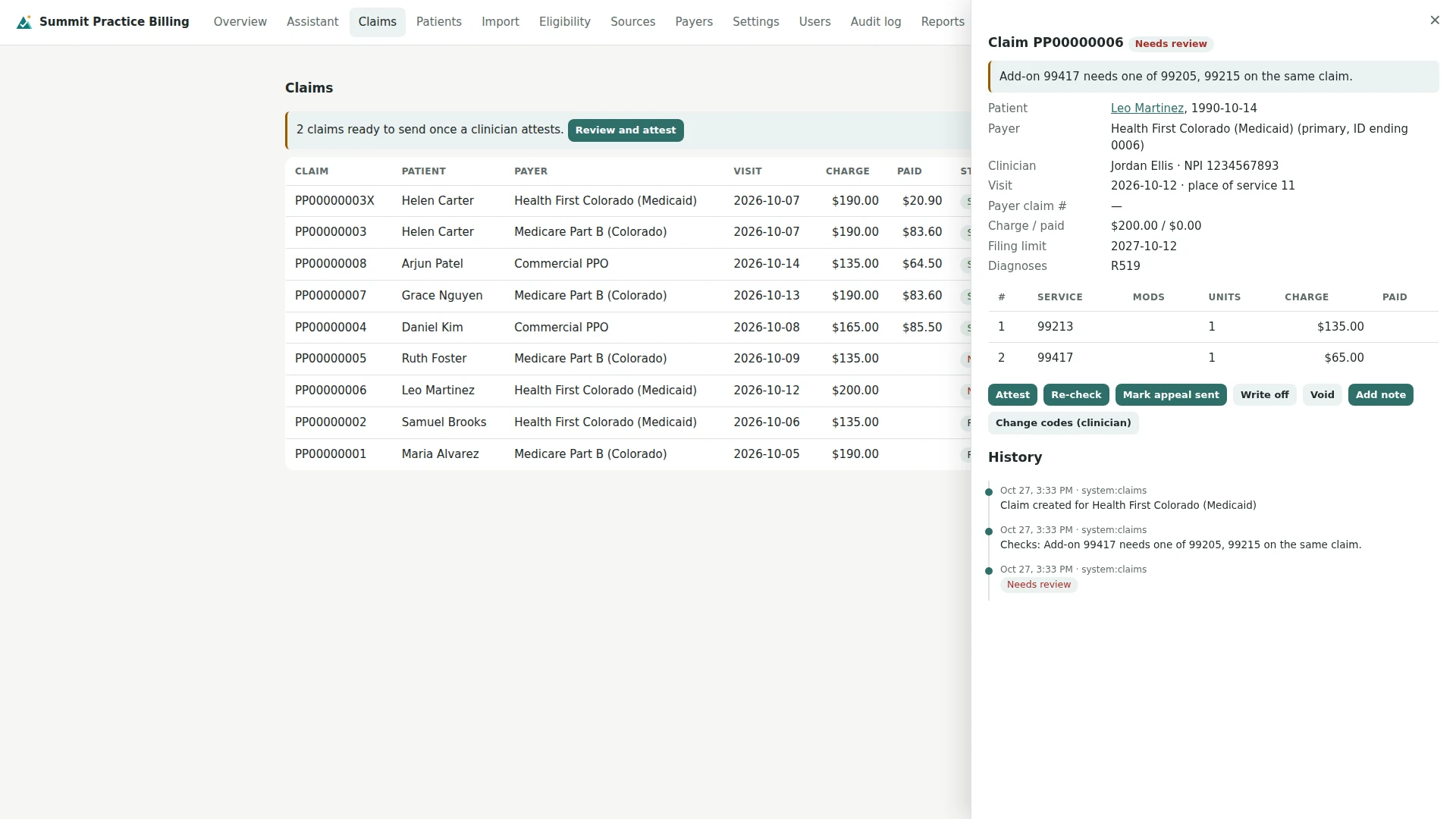The height and width of the screenshot is (819, 1456).
Task: Click the PAYER column header
Action: 531,171
